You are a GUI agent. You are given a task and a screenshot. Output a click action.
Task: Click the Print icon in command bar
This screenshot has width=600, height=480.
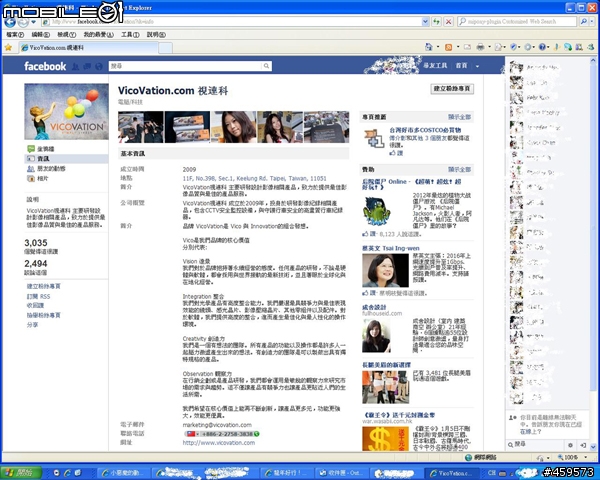tap(480, 47)
